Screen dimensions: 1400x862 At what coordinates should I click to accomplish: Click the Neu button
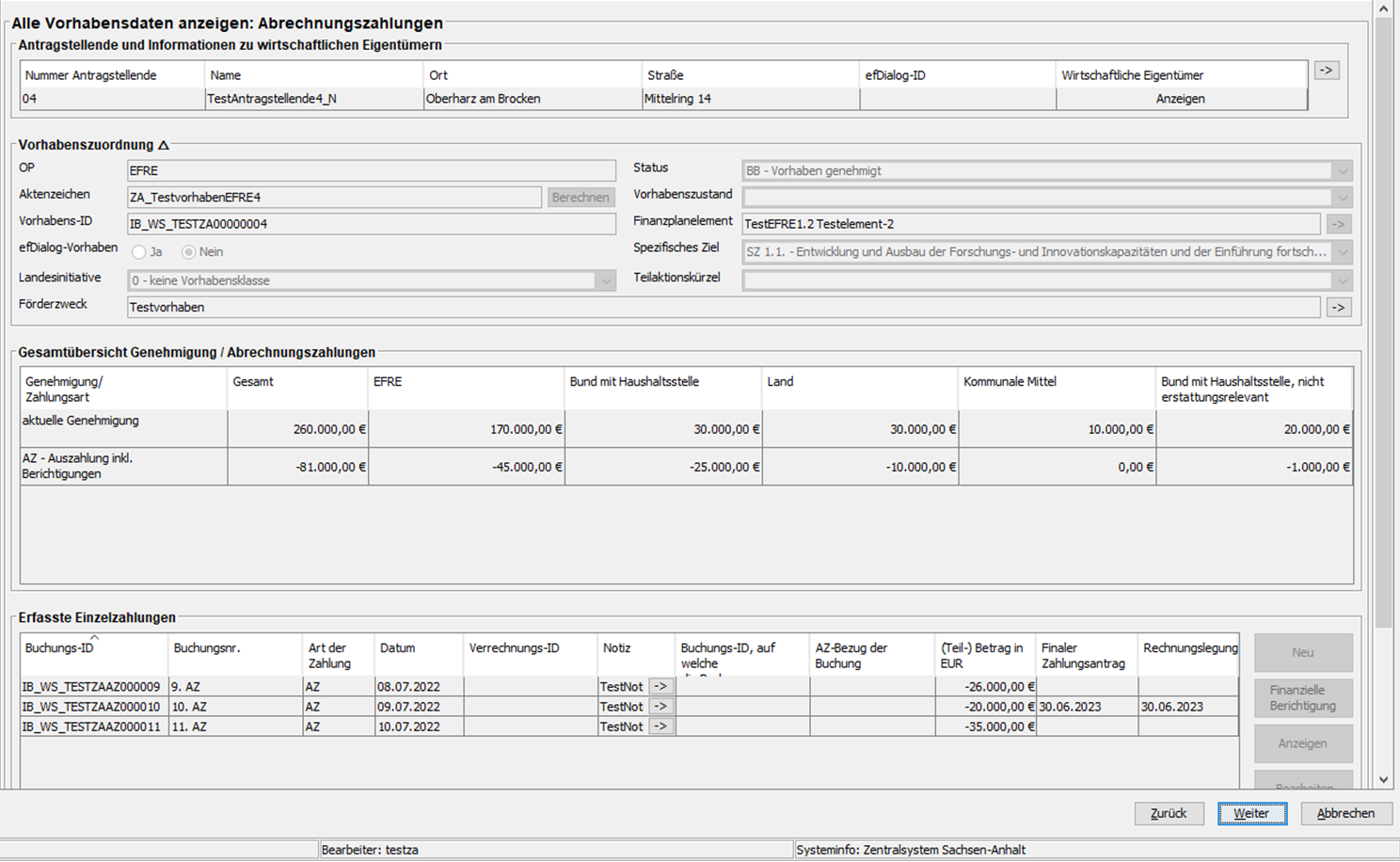(1303, 652)
